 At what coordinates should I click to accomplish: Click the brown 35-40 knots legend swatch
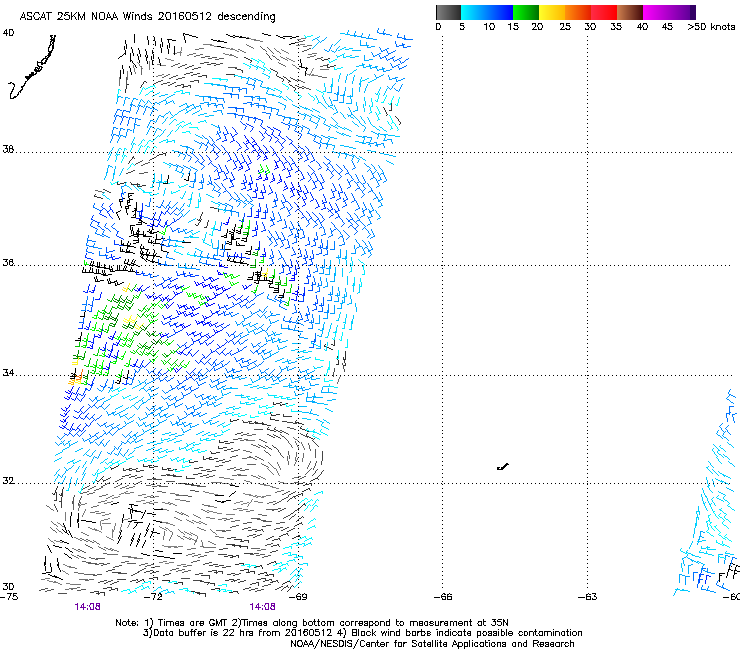tap(630, 12)
